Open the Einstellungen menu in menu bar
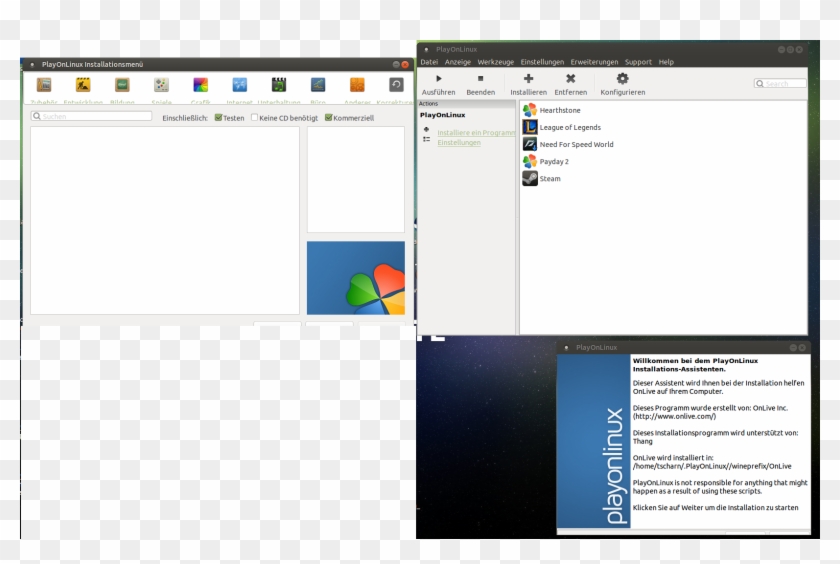Screen dimensions: 840x564 (542, 62)
